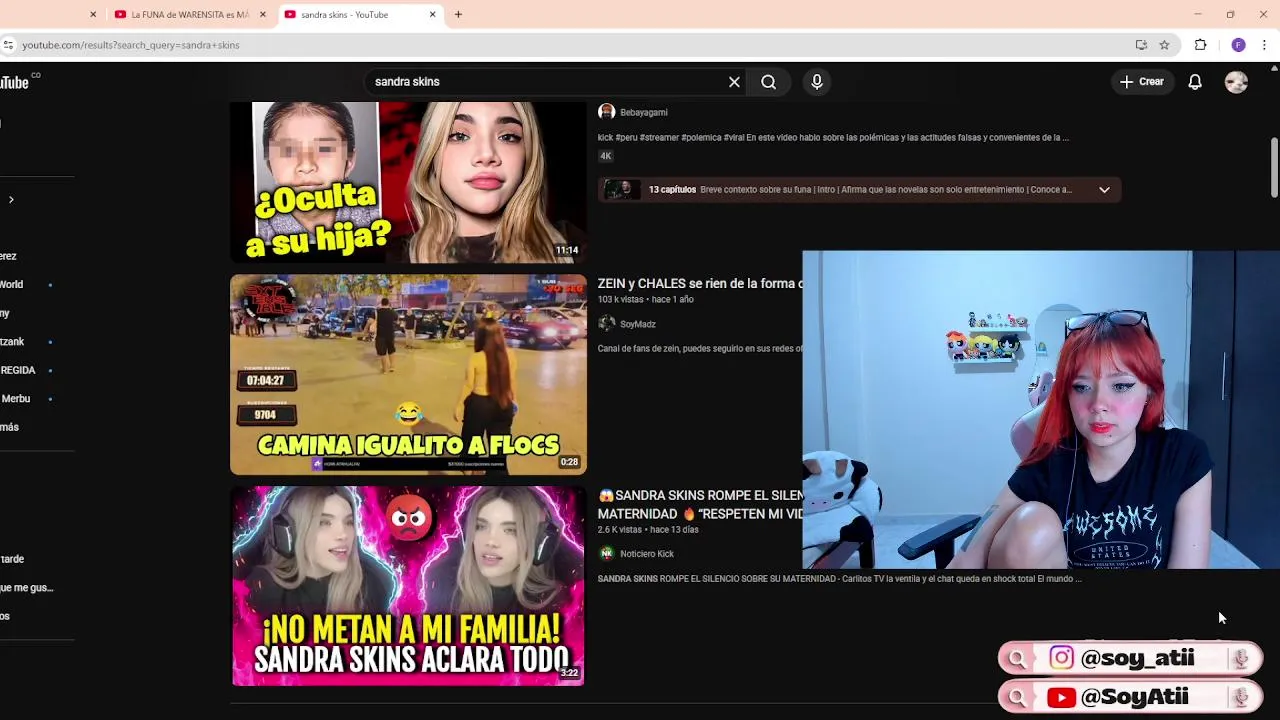The width and height of the screenshot is (1280, 720).
Task: Start voice search with the microphone icon
Action: (817, 82)
